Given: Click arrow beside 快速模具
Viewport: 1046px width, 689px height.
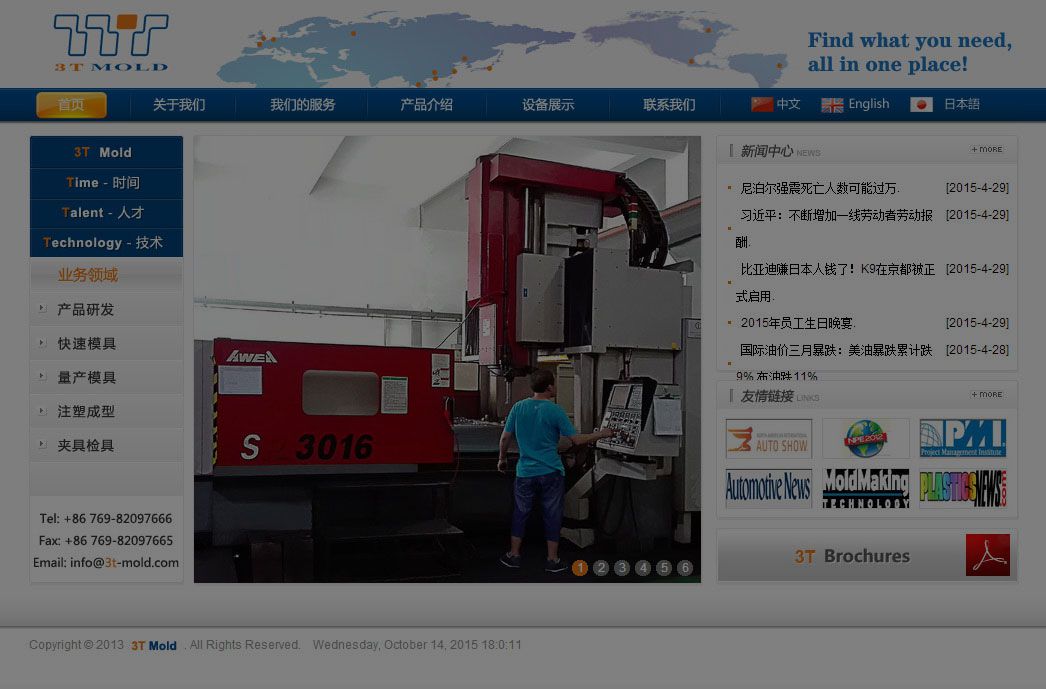Looking at the screenshot, I should (x=42, y=342).
